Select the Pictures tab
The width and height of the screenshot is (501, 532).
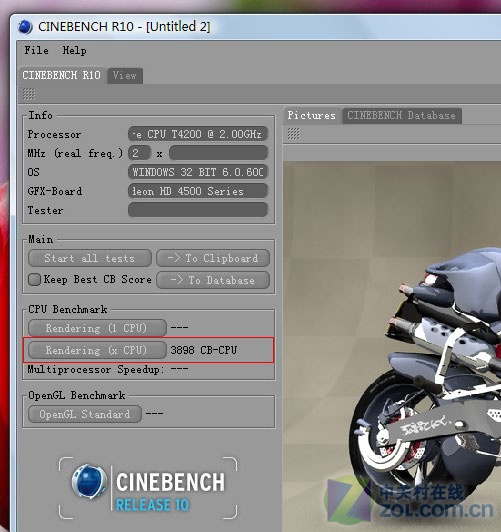(311, 115)
